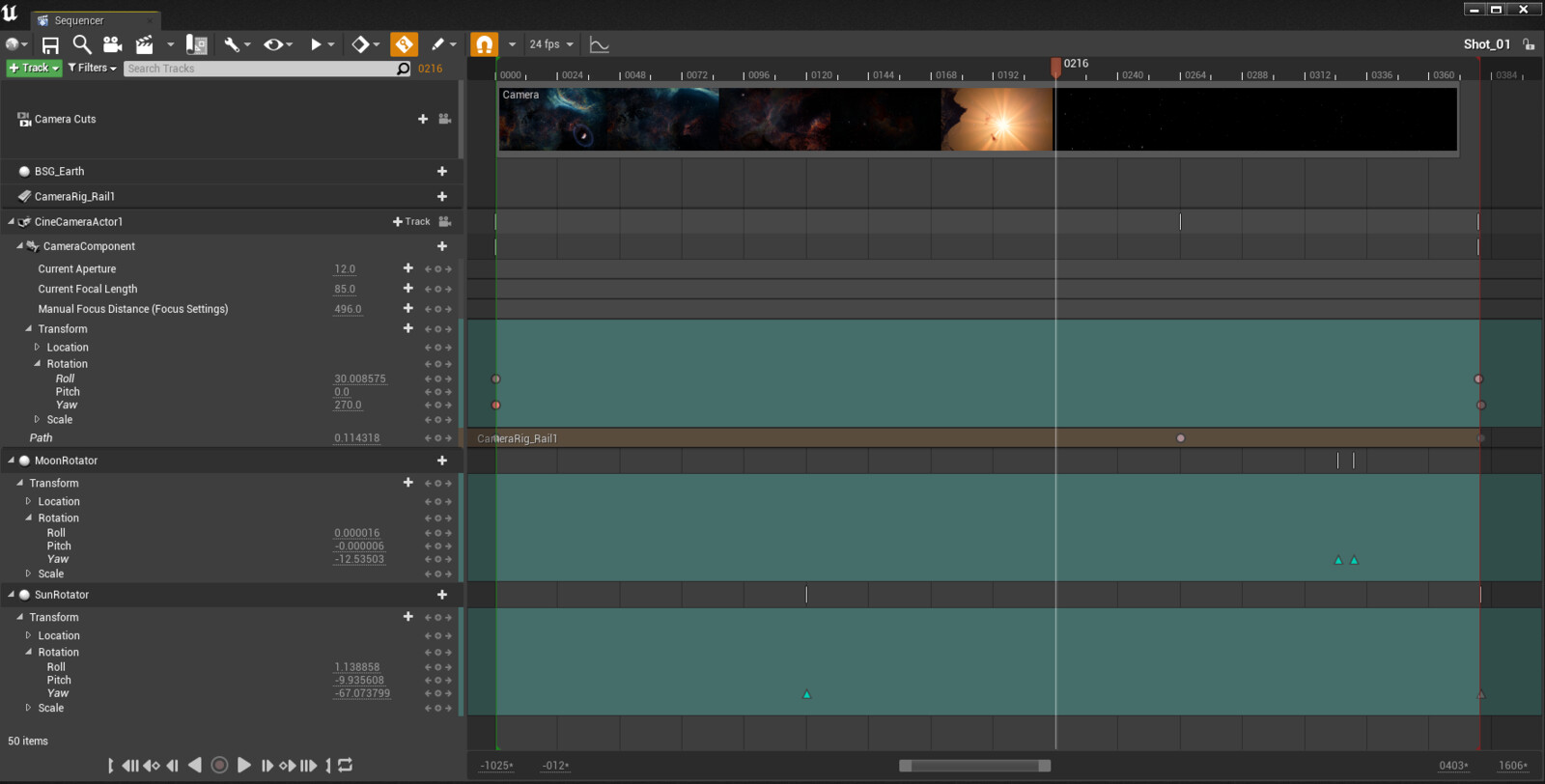Screen dimensions: 1545x784
Task: Click the +Track button on CineCameraActor1
Action: (411, 221)
